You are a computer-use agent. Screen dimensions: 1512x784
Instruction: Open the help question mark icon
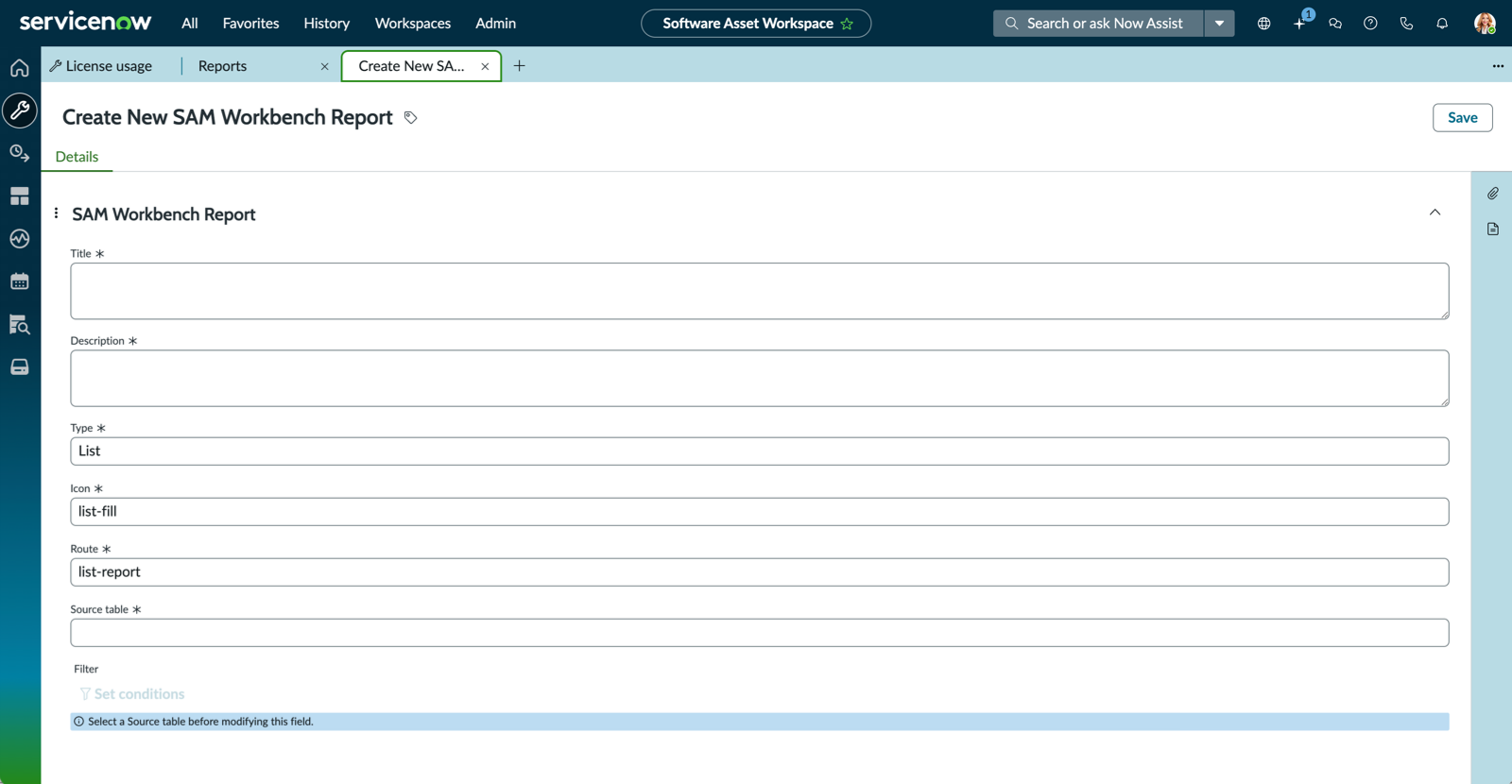1370,24
